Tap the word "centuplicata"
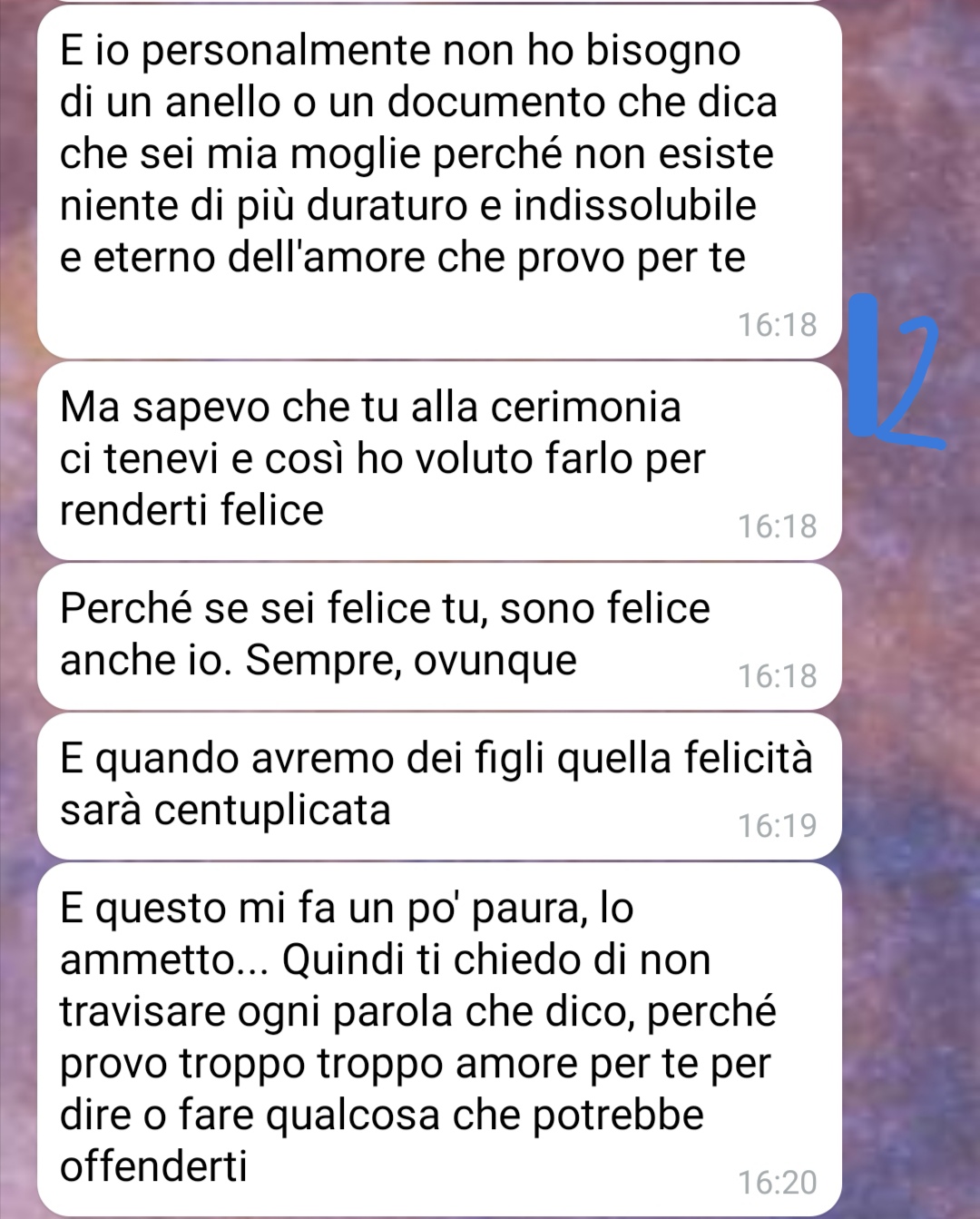The image size is (980, 1219). (272, 811)
